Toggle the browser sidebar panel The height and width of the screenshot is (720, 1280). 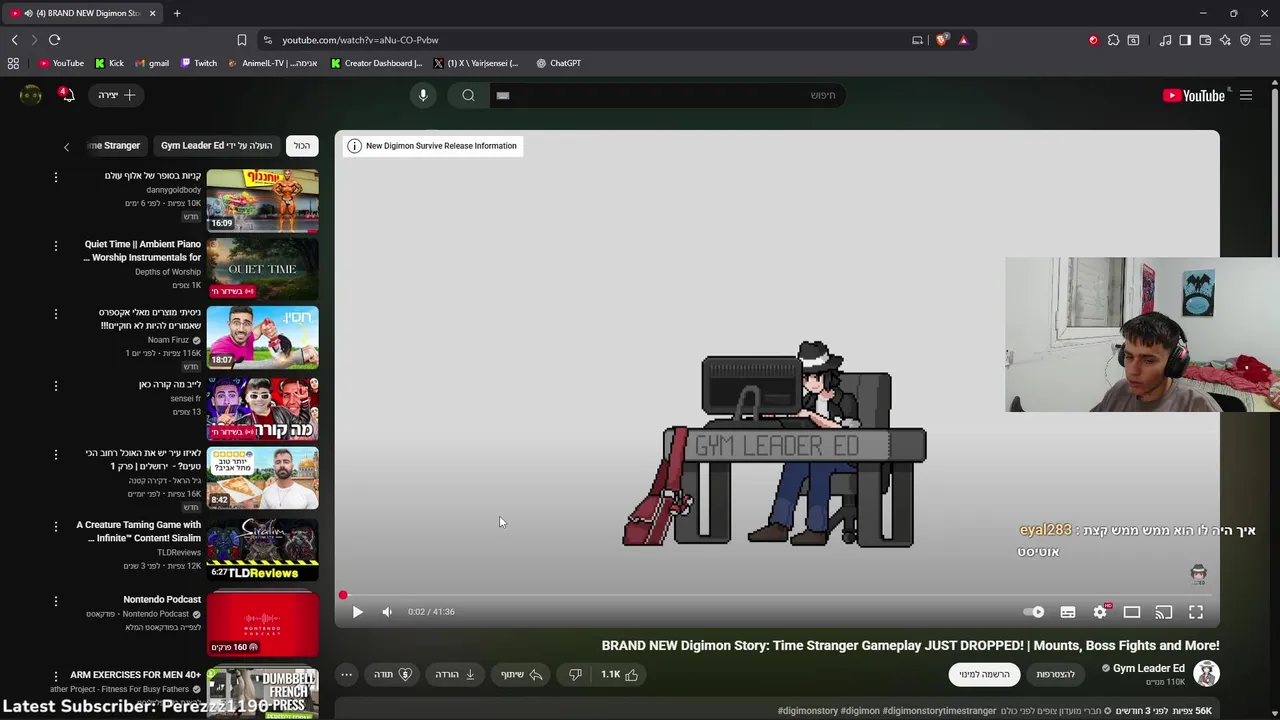(1185, 40)
